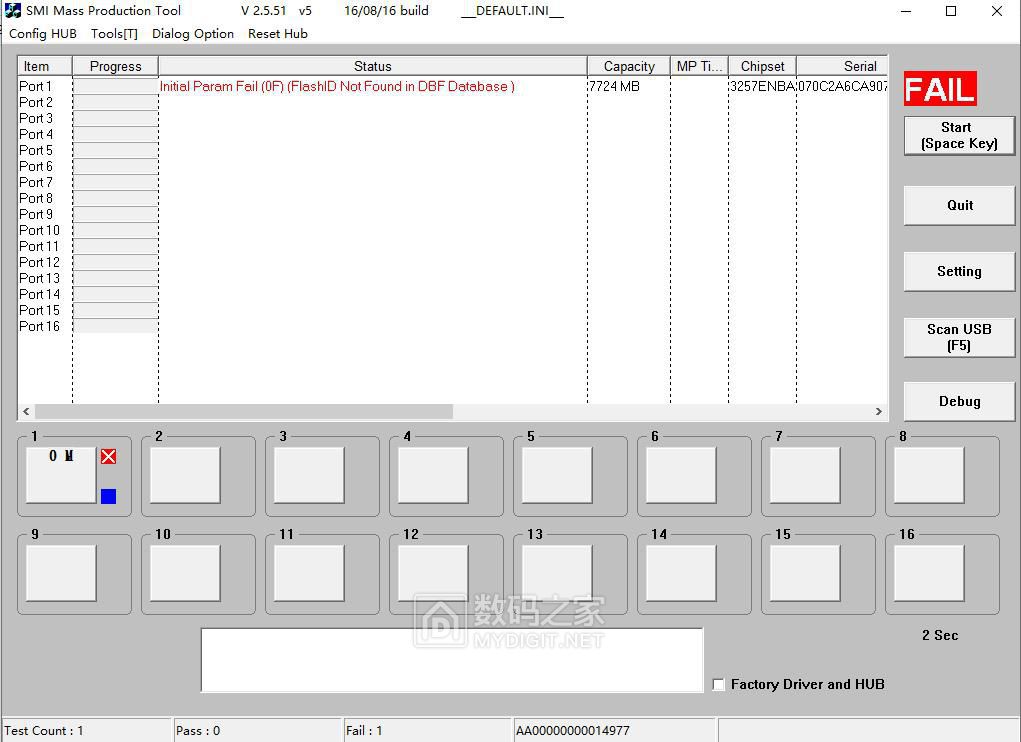Click the Pass : 0 status field

coord(258,730)
